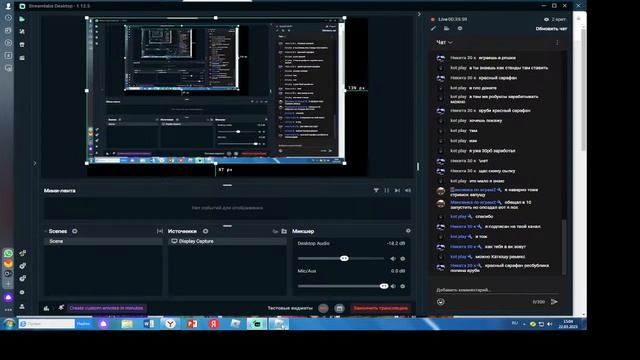The height and width of the screenshot is (360, 640).
Task: Add a new scene with the Scenes plus icon
Action: (75, 231)
